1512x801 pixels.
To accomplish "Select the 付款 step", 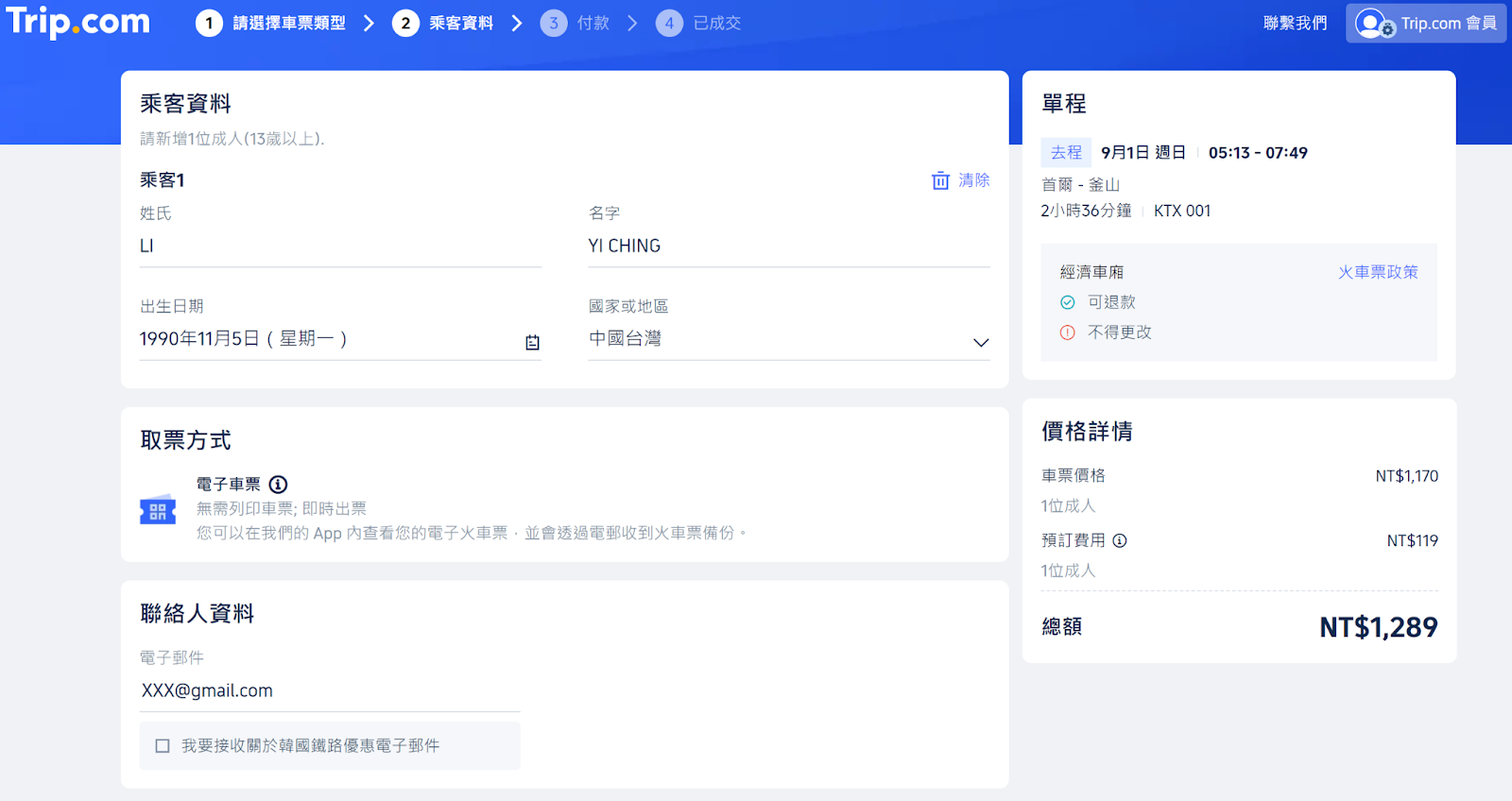I will coord(593,23).
